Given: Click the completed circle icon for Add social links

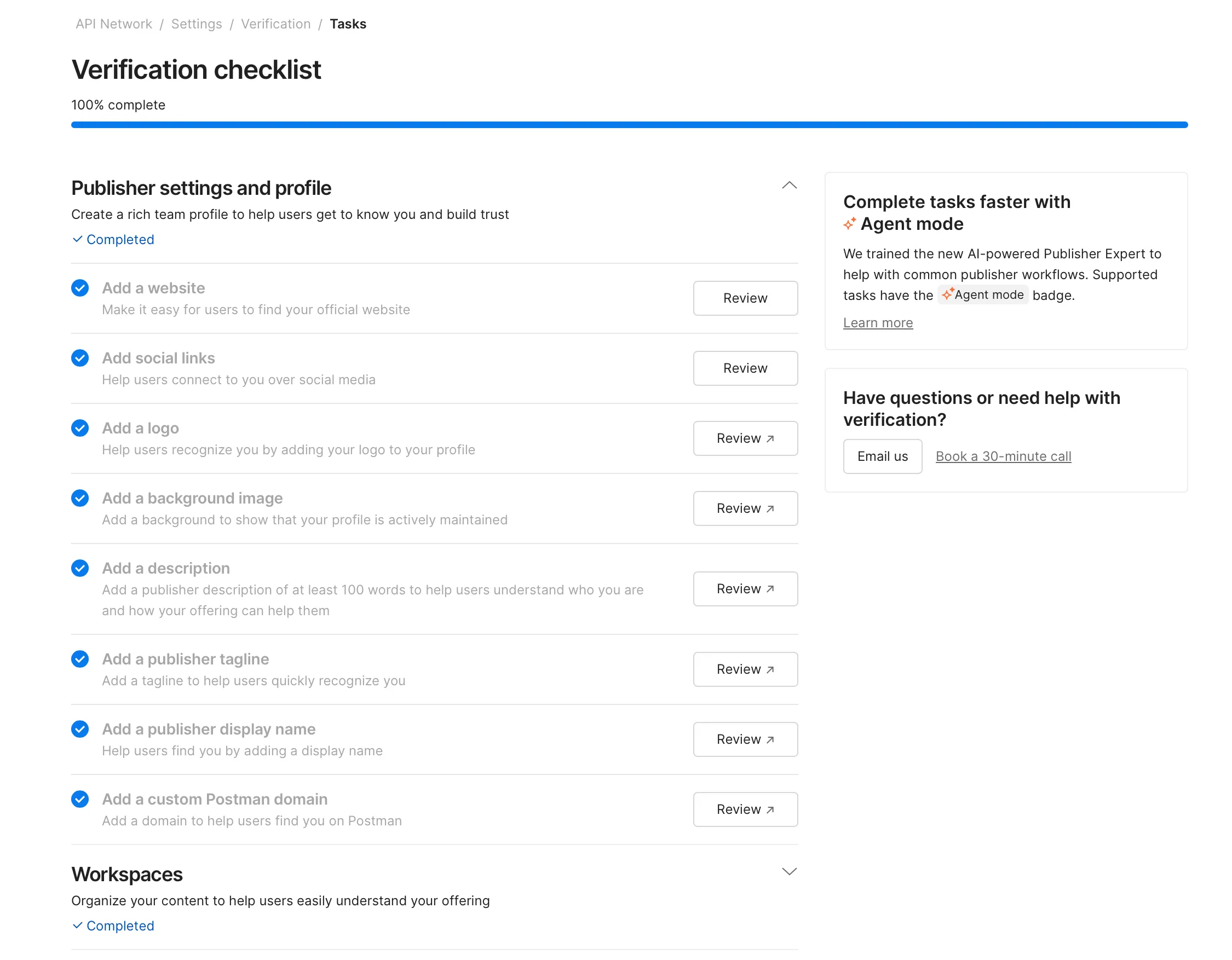Looking at the screenshot, I should click(x=79, y=358).
